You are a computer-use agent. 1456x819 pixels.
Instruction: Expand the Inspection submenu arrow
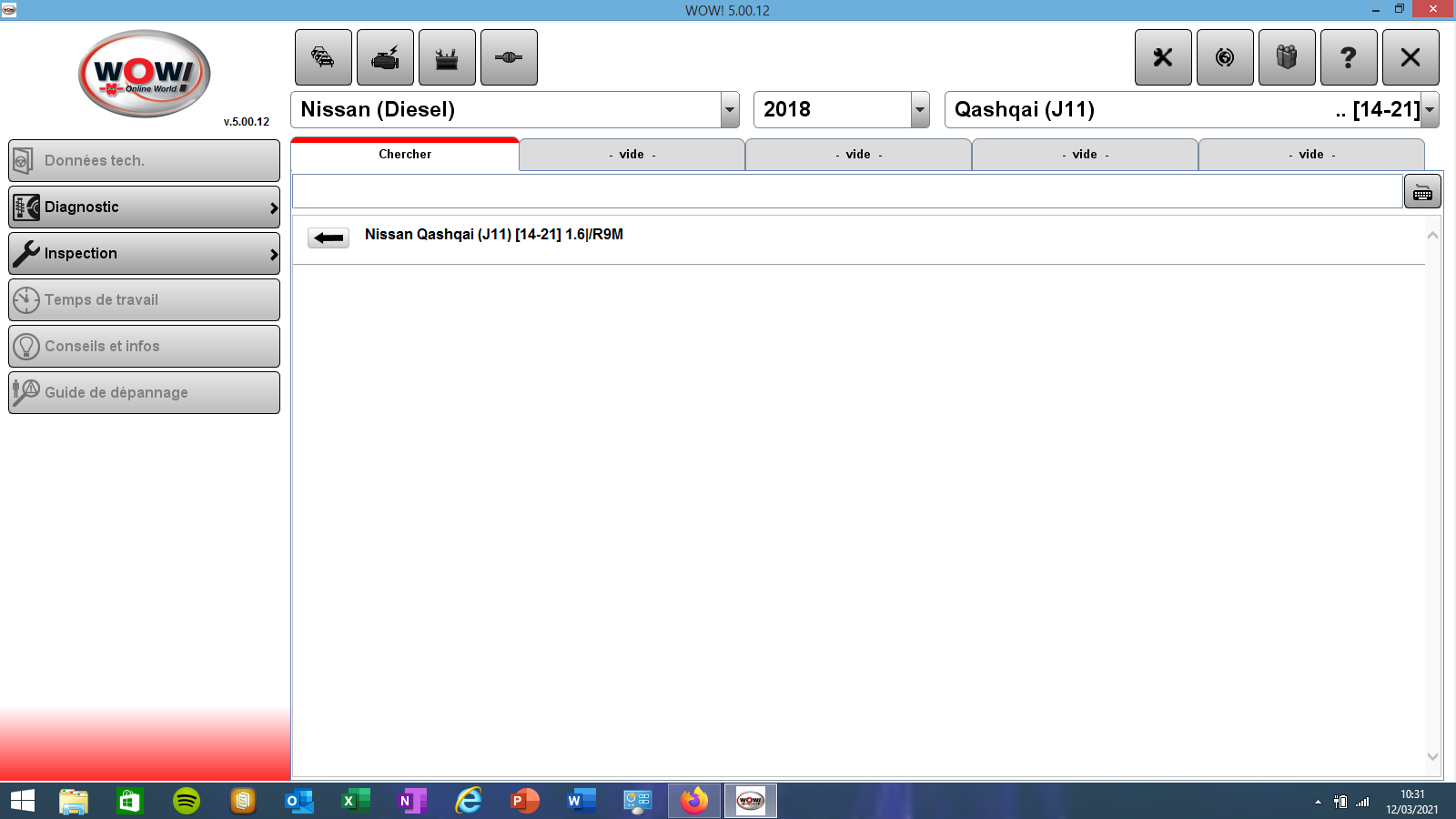(x=273, y=255)
